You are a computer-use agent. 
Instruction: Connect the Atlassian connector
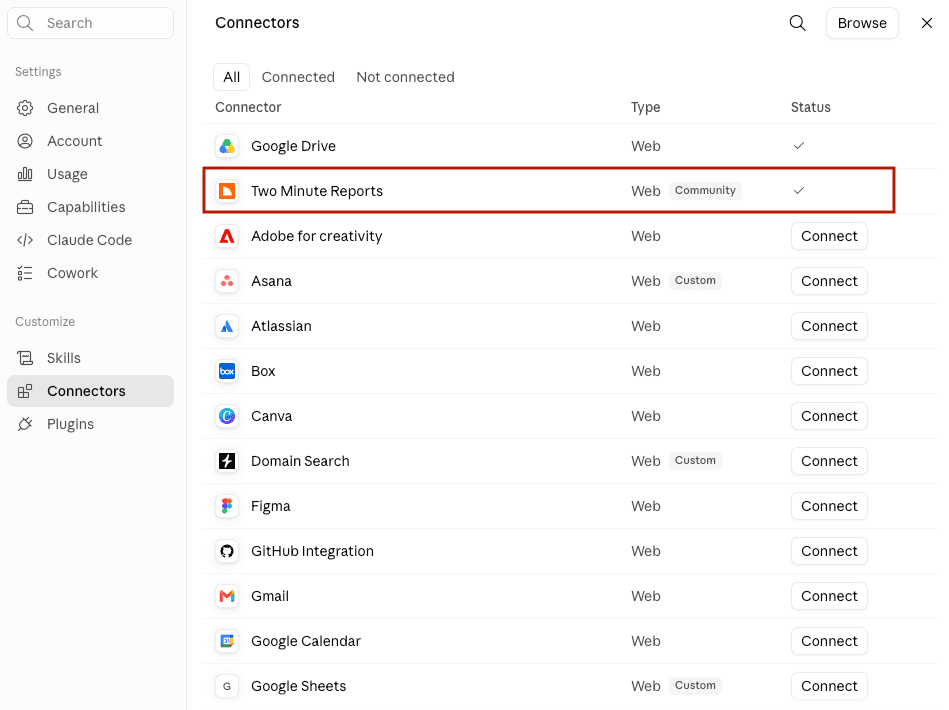(829, 326)
